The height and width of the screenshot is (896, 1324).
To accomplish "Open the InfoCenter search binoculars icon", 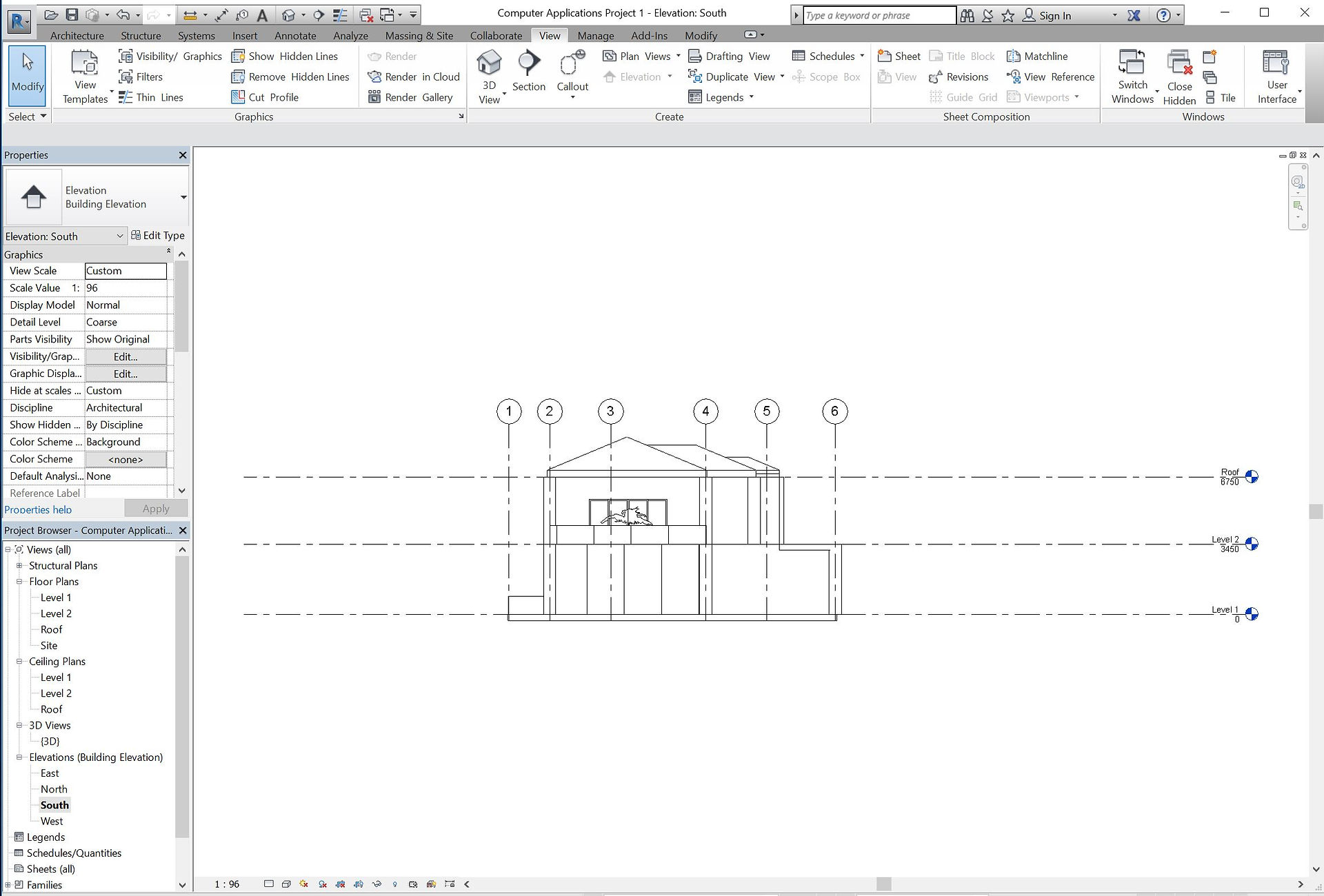I will [x=967, y=15].
